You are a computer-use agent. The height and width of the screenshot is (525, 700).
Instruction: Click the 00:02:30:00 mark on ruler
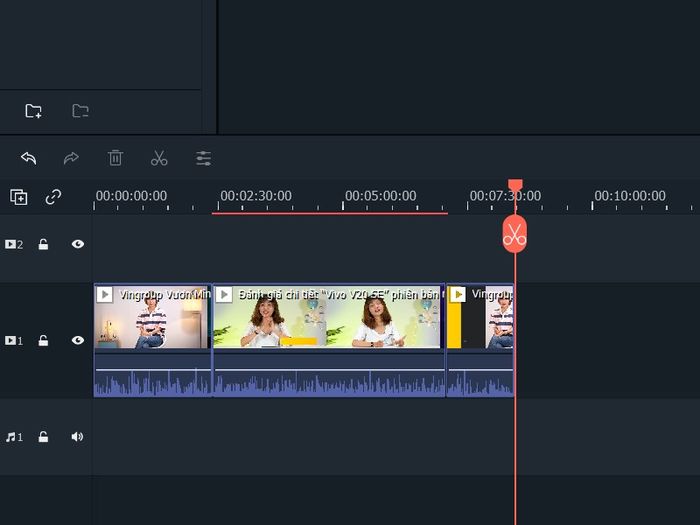pyautogui.click(x=256, y=196)
